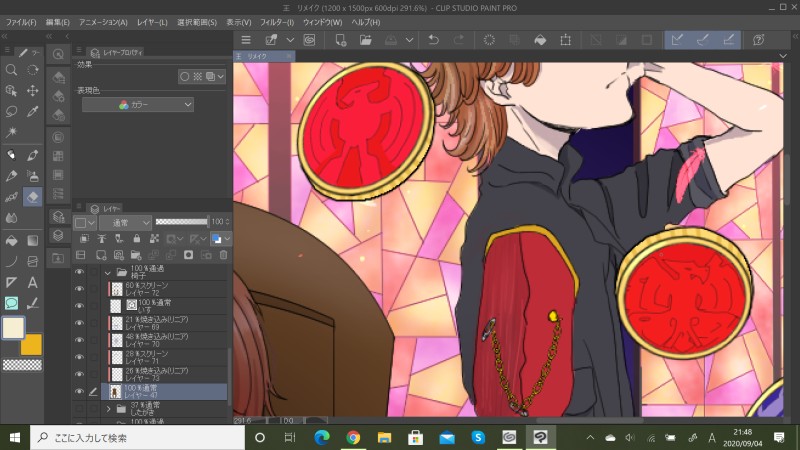Select the sub yellow color swatch

click(32, 346)
